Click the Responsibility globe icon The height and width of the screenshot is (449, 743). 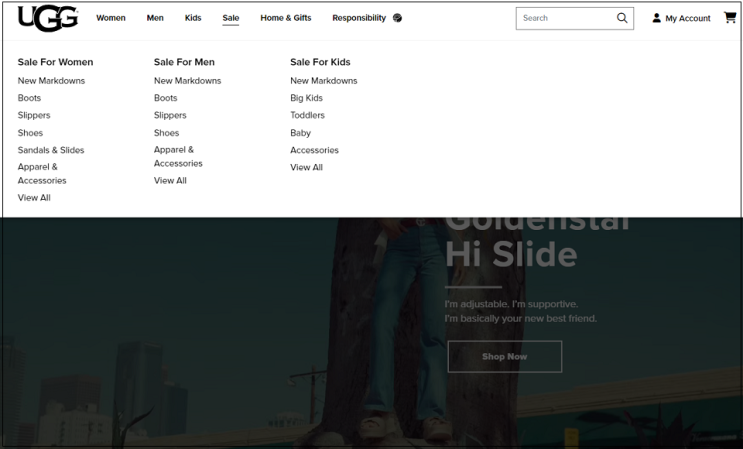[x=398, y=18]
